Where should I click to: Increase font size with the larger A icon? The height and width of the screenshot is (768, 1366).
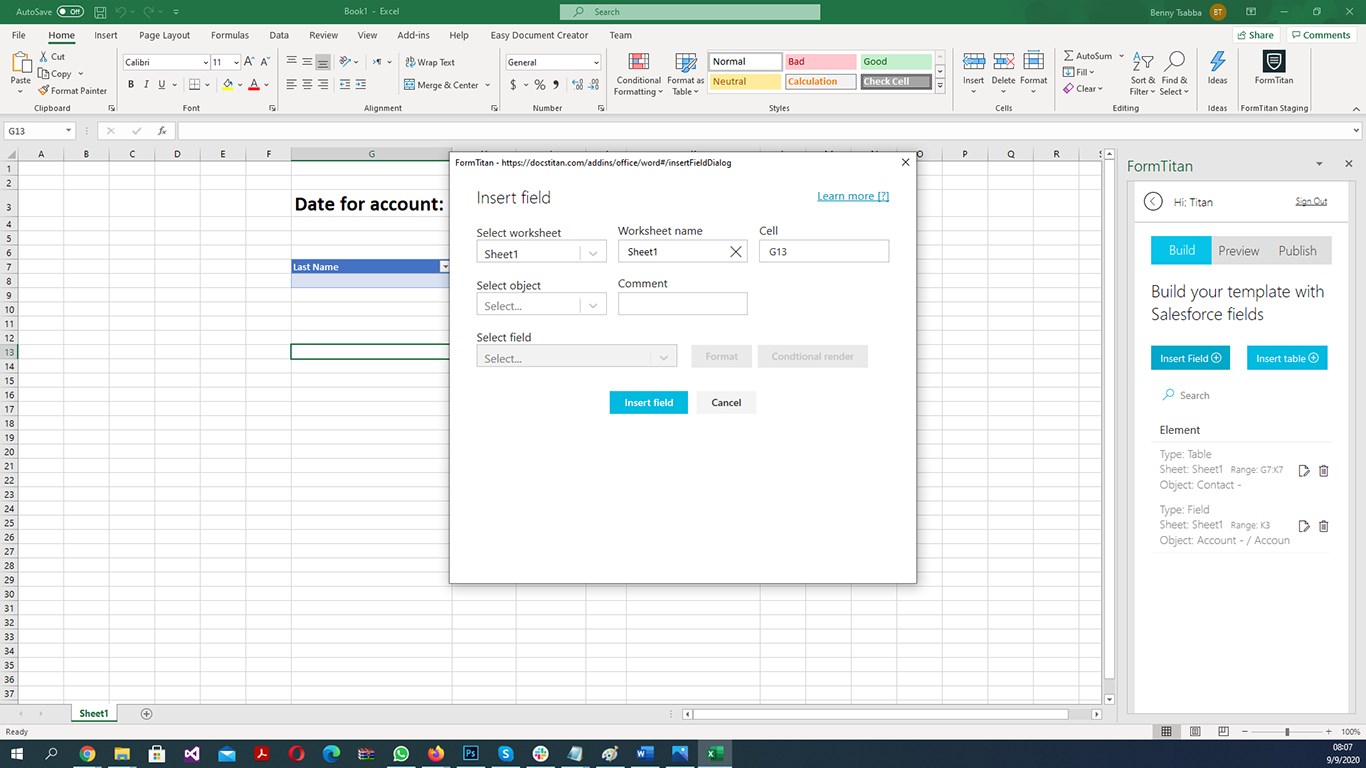(249, 62)
